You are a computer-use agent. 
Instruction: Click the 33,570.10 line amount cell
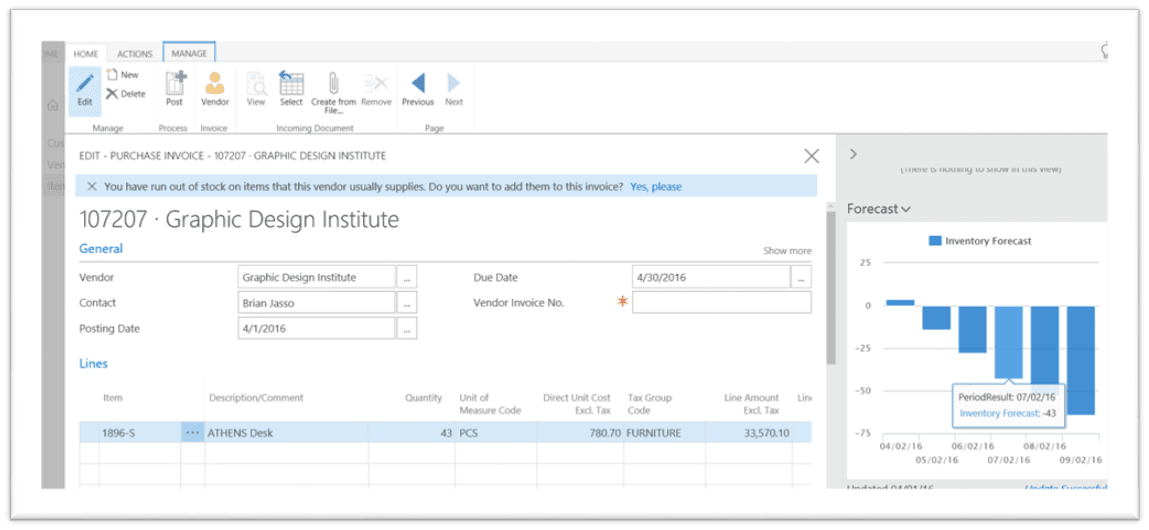click(750, 433)
